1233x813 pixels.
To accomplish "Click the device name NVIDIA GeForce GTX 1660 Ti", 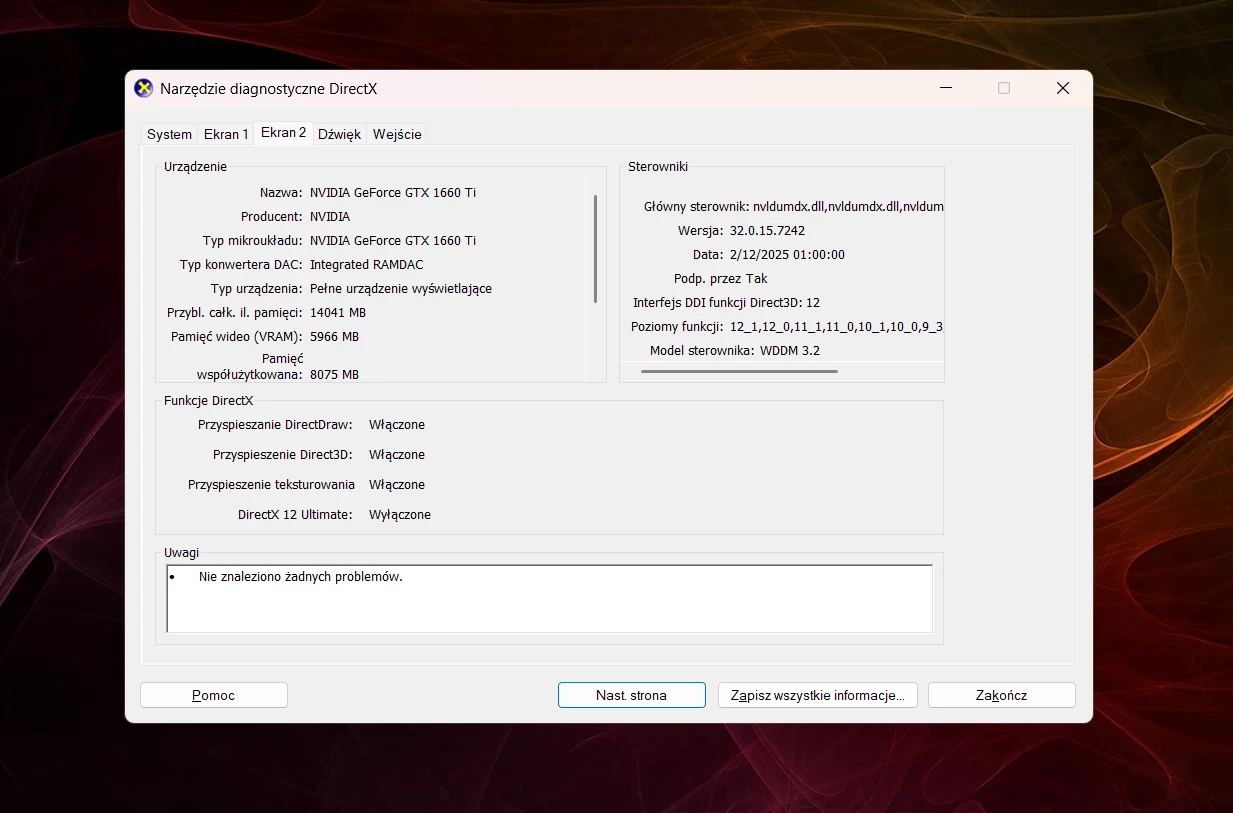I will point(393,192).
